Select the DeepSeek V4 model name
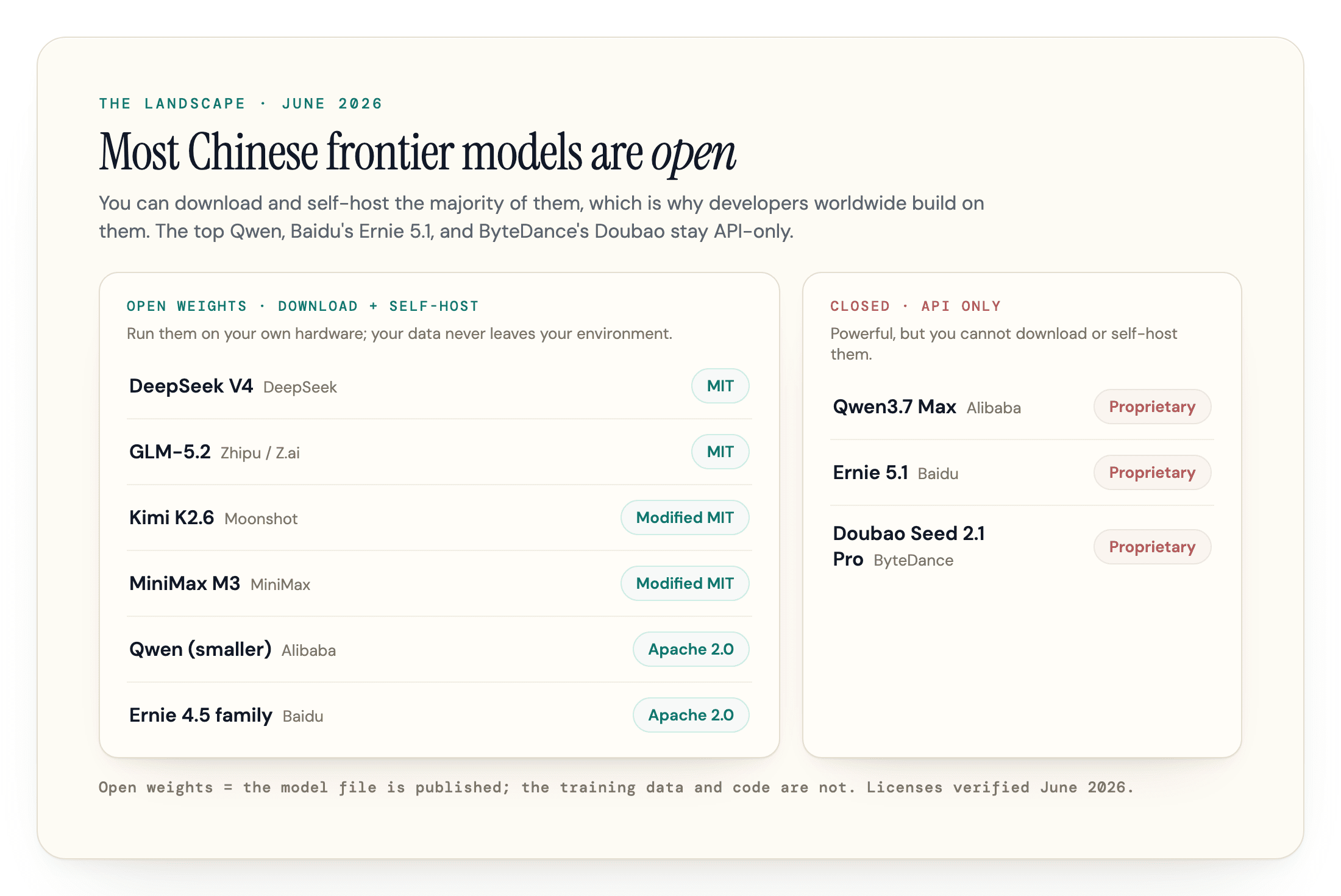Viewport: 1341px width, 896px height. click(x=191, y=386)
